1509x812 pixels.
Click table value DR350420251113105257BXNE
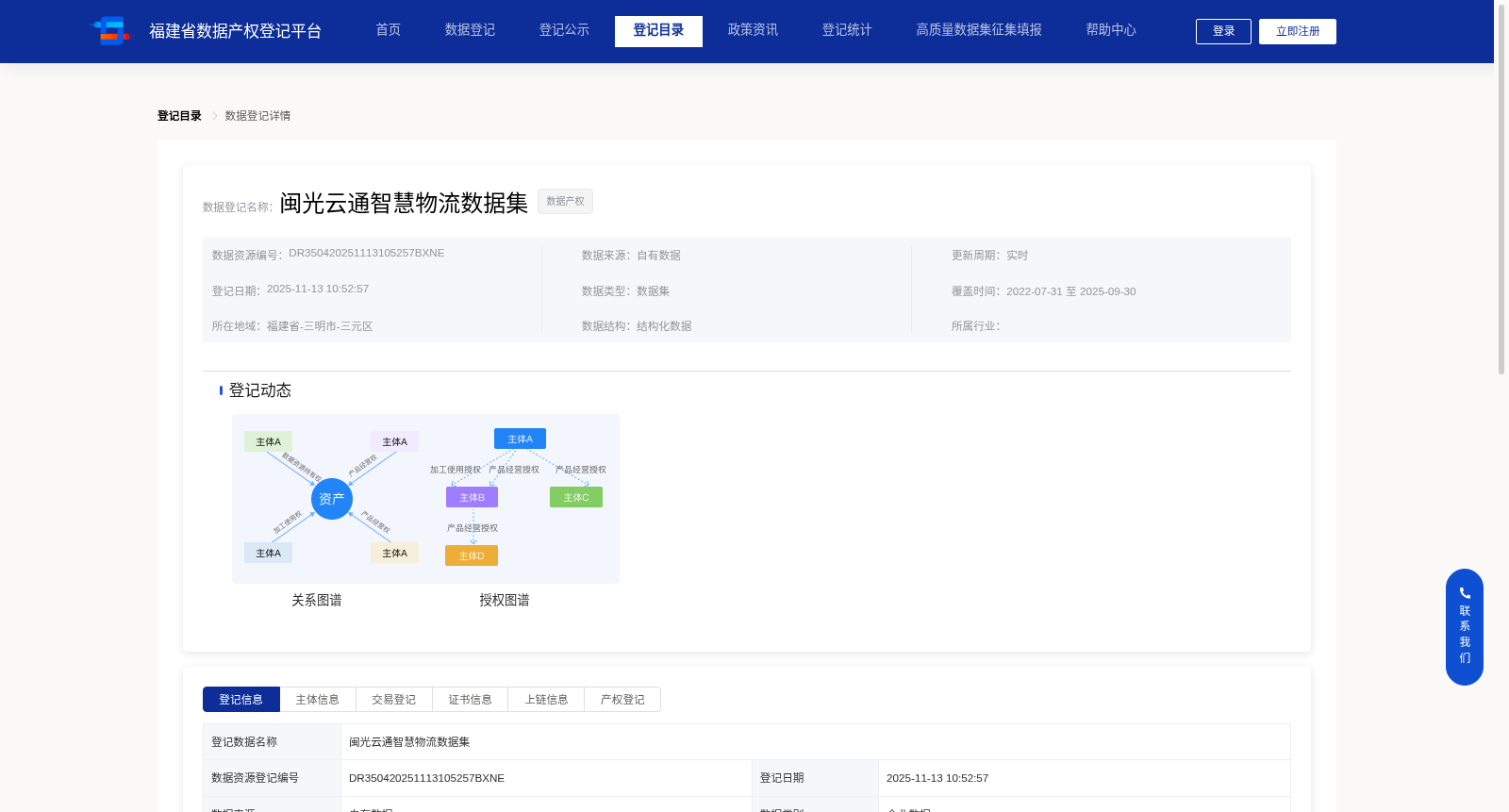[426, 778]
